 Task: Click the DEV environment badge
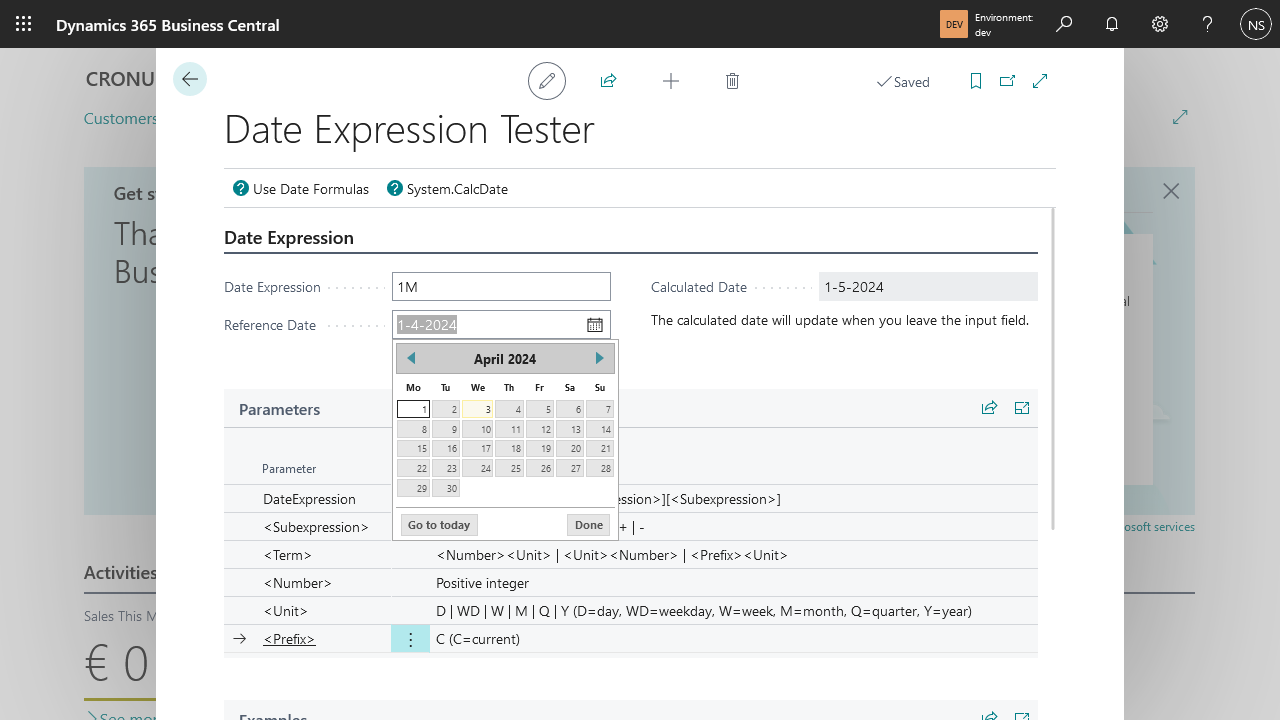tap(954, 24)
